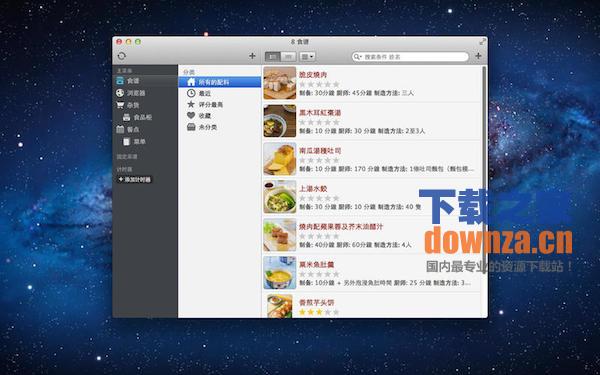Viewport: 600px width, 375px height.
Task: Click the 上湯水餃 dumpling thumbnail
Action: pos(280,197)
